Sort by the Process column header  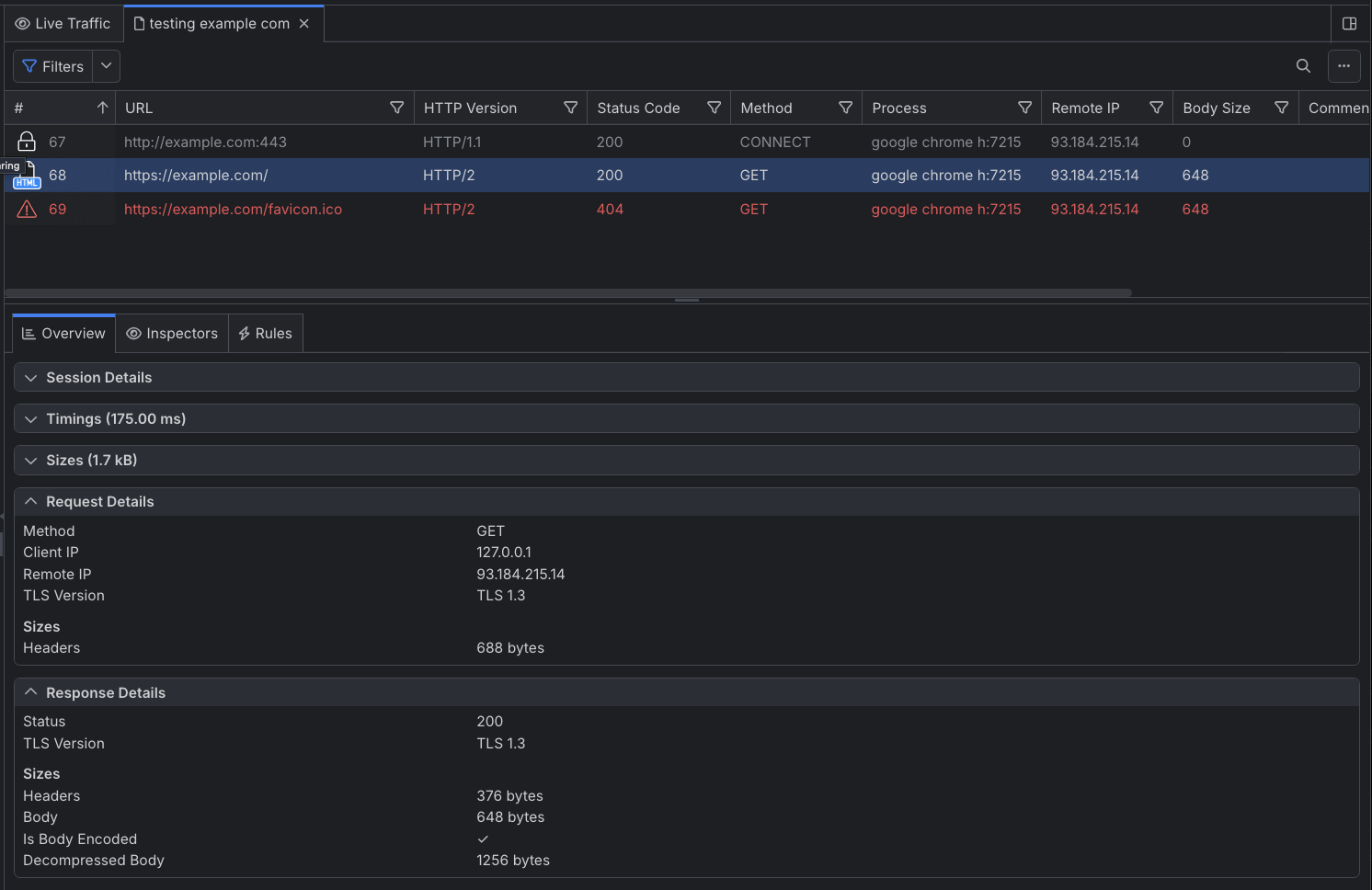click(898, 108)
